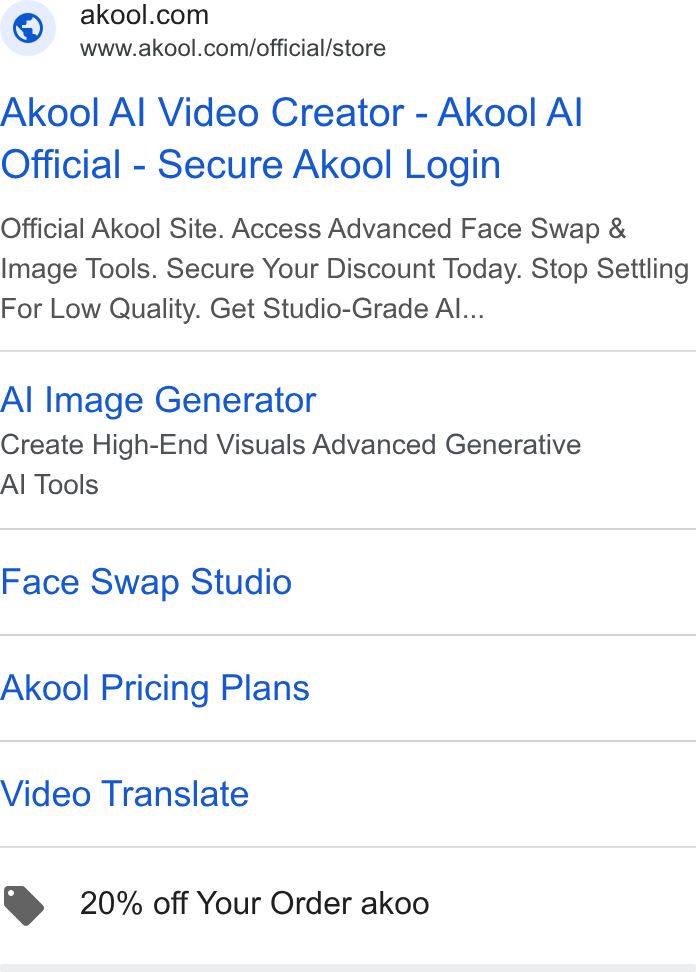Click the truncated 'Get Studio-Grade AI...' text
Screen dimensions: 696x972
[x=347, y=308]
